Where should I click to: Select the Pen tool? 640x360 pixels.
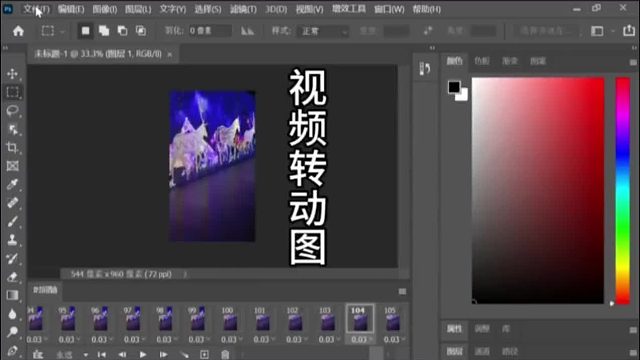point(12,351)
